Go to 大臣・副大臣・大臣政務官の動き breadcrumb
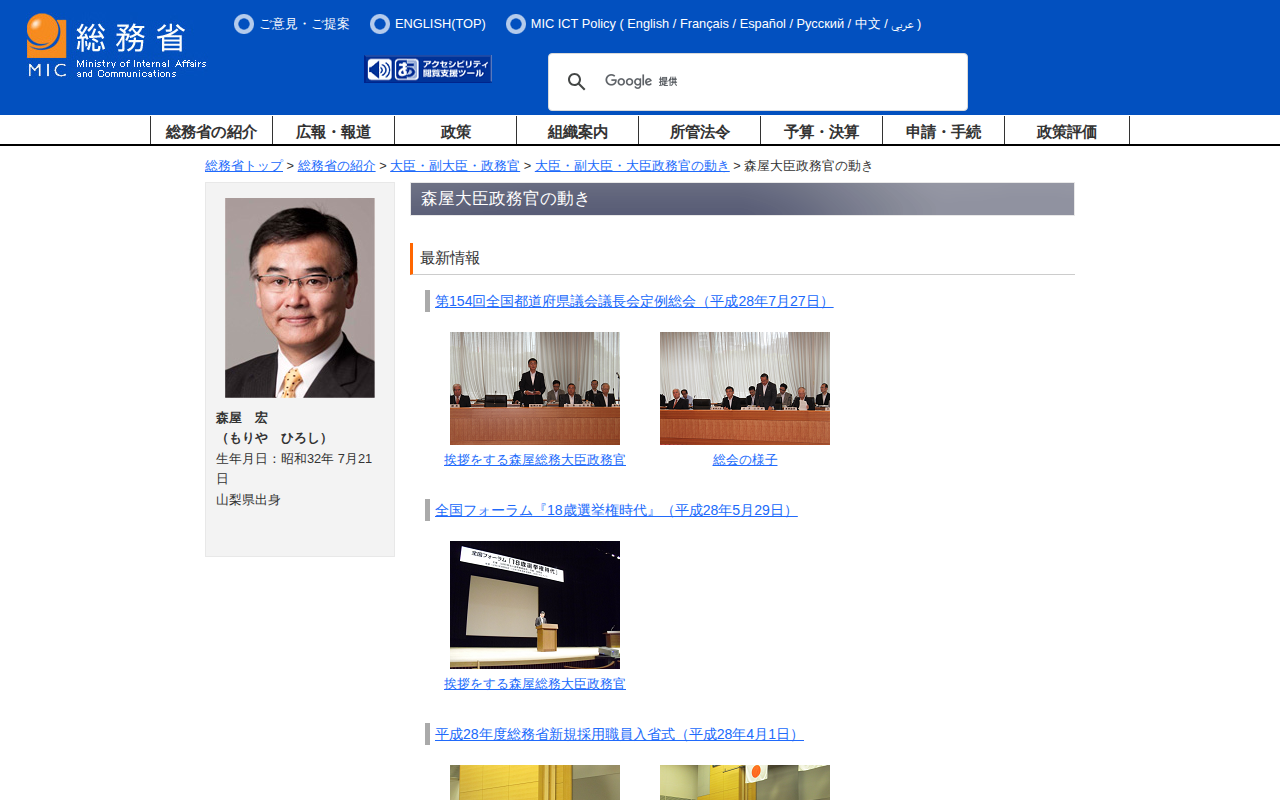 tap(632, 166)
